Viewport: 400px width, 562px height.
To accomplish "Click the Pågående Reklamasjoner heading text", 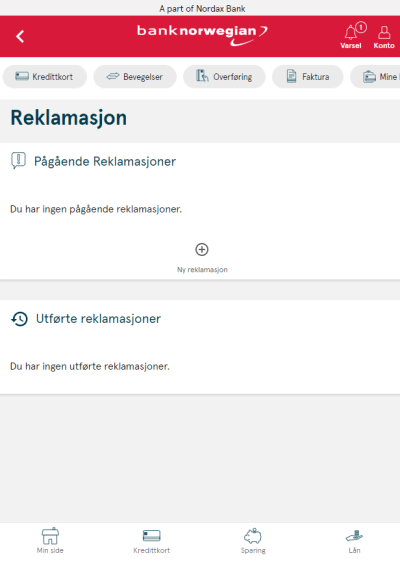I will point(105,162).
